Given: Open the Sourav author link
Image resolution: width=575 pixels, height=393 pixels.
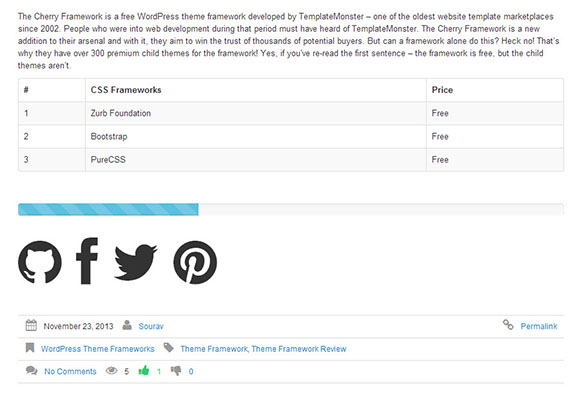Looking at the screenshot, I should point(151,326).
